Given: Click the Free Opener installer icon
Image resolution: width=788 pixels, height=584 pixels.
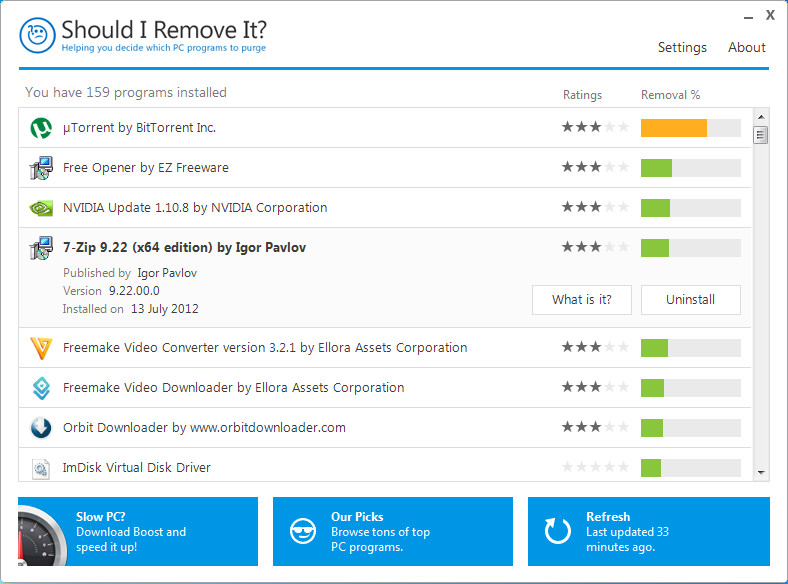Looking at the screenshot, I should 41,168.
